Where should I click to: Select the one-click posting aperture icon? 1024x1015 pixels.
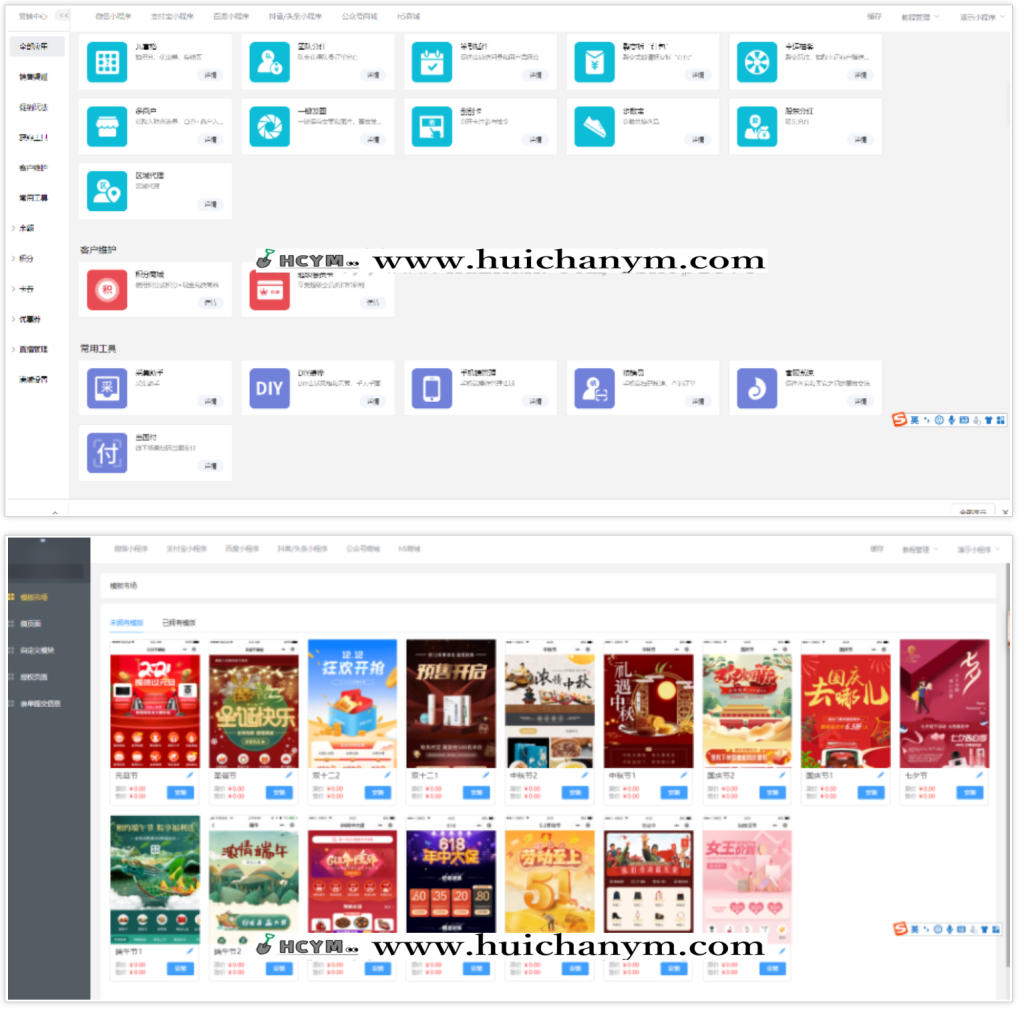[269, 126]
